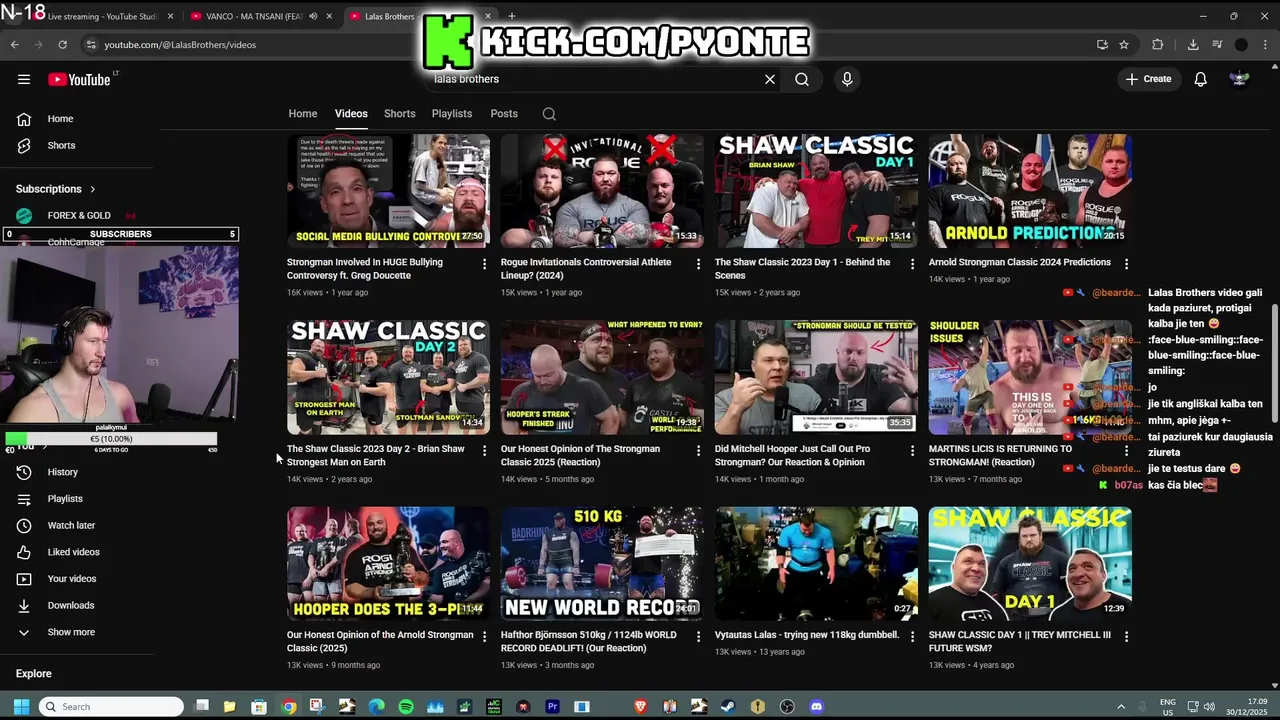Switch to channel Shorts tab
The height and width of the screenshot is (720, 1280).
399,114
